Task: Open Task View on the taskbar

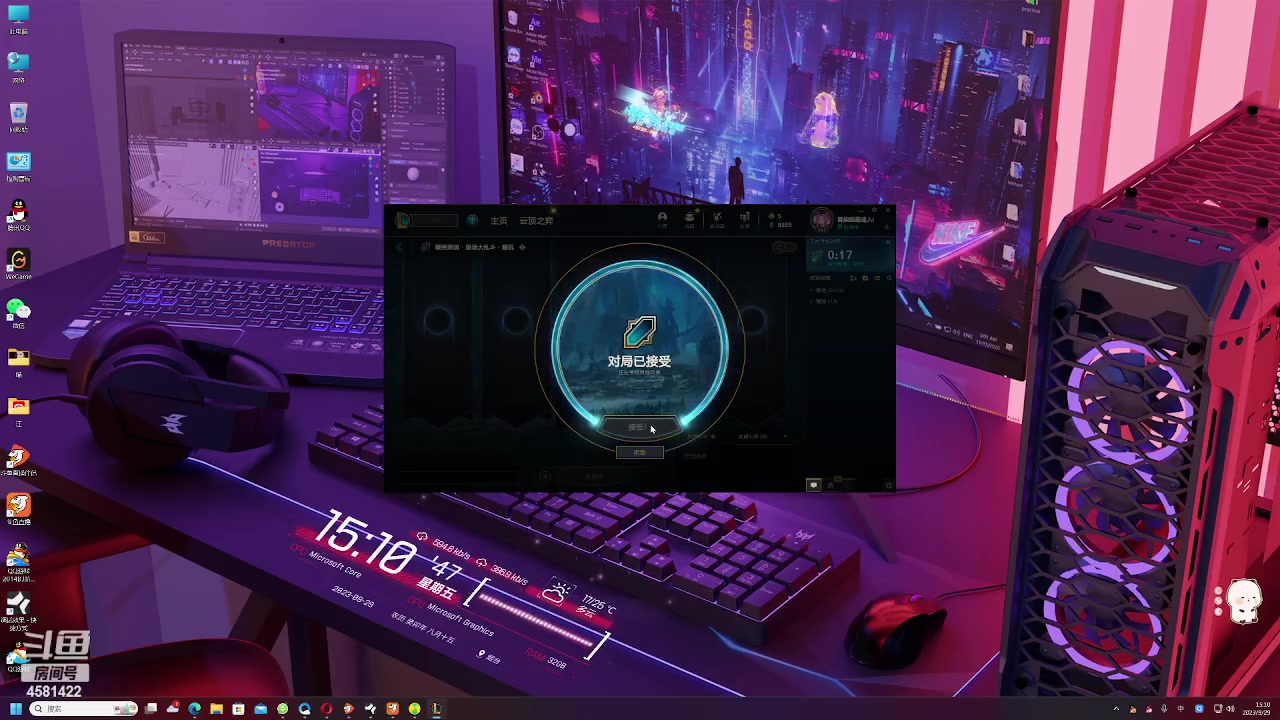Action: pyautogui.click(x=151, y=708)
